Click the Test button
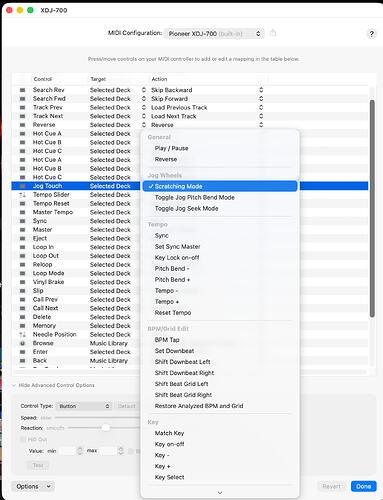The image size is (383, 500). pyautogui.click(x=38, y=465)
